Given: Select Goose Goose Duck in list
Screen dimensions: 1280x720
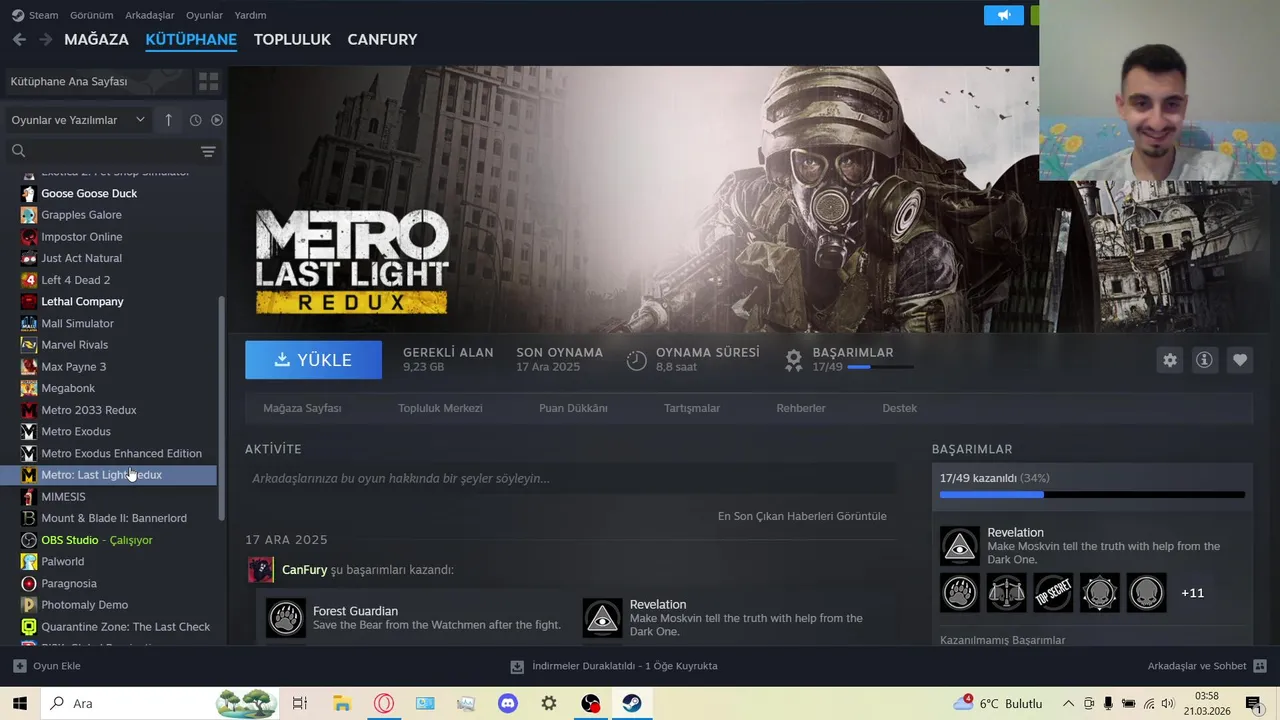Looking at the screenshot, I should 119,193.
